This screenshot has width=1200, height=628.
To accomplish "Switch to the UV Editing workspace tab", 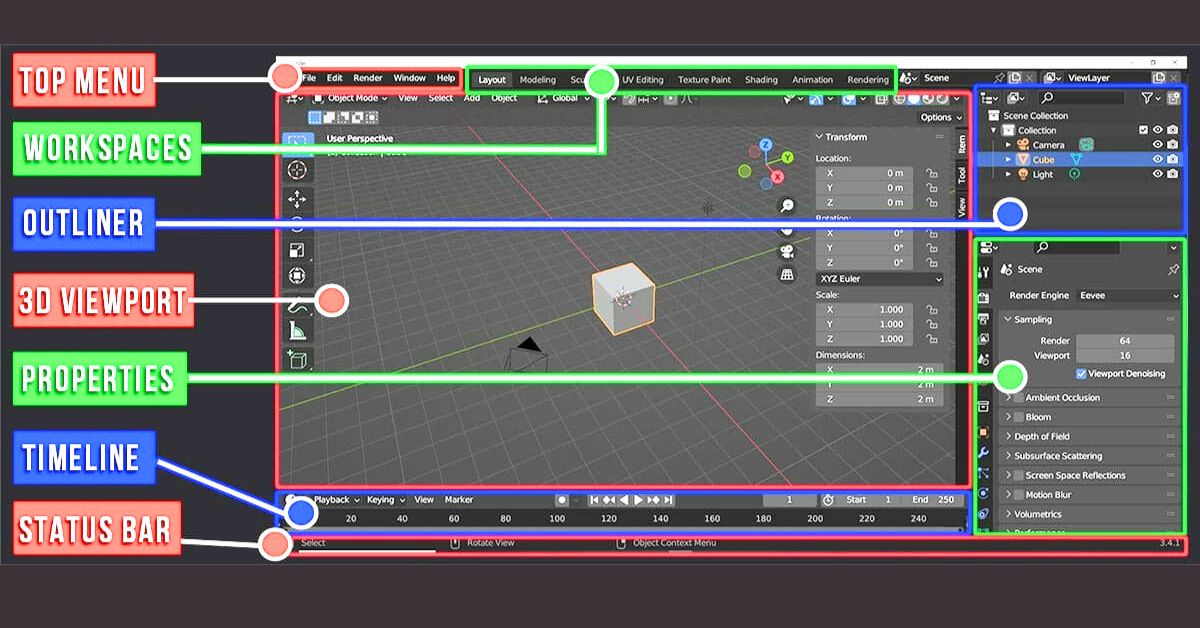I will pyautogui.click(x=641, y=79).
